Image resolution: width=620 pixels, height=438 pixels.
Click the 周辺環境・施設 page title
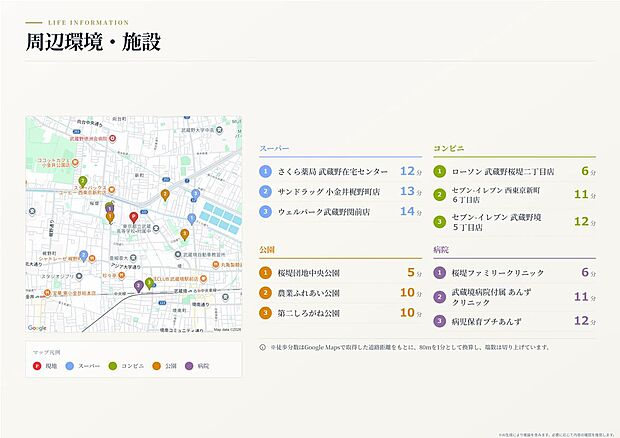tap(93, 42)
